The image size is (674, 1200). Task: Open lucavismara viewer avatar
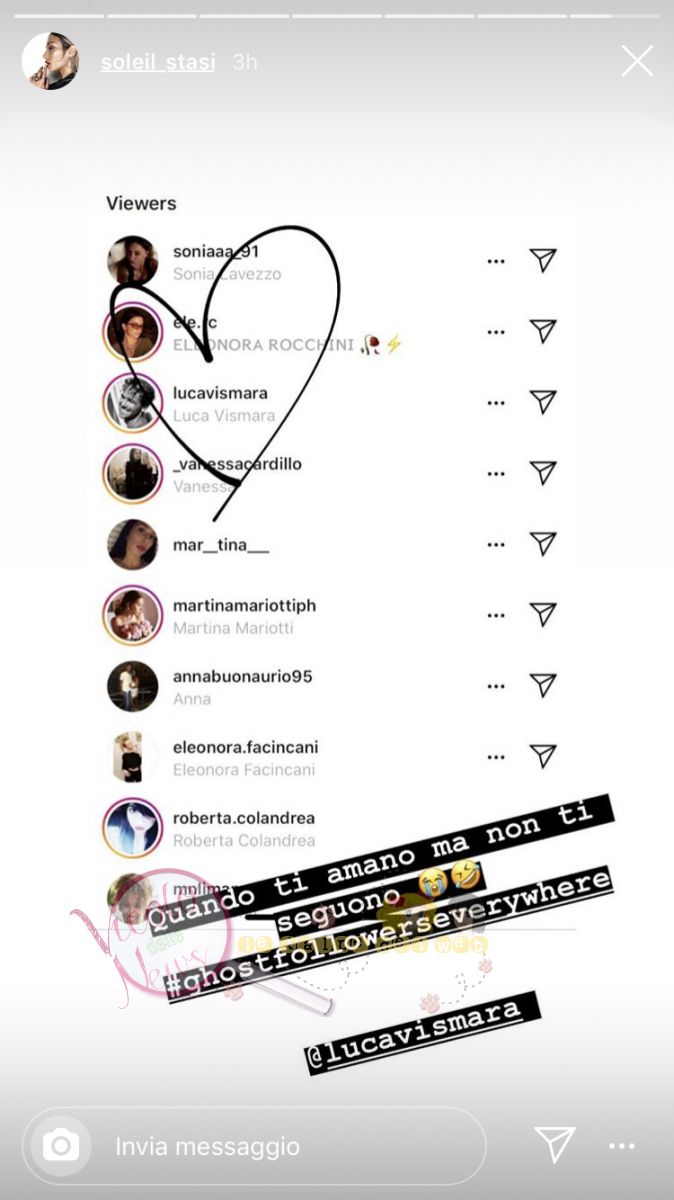point(132,403)
